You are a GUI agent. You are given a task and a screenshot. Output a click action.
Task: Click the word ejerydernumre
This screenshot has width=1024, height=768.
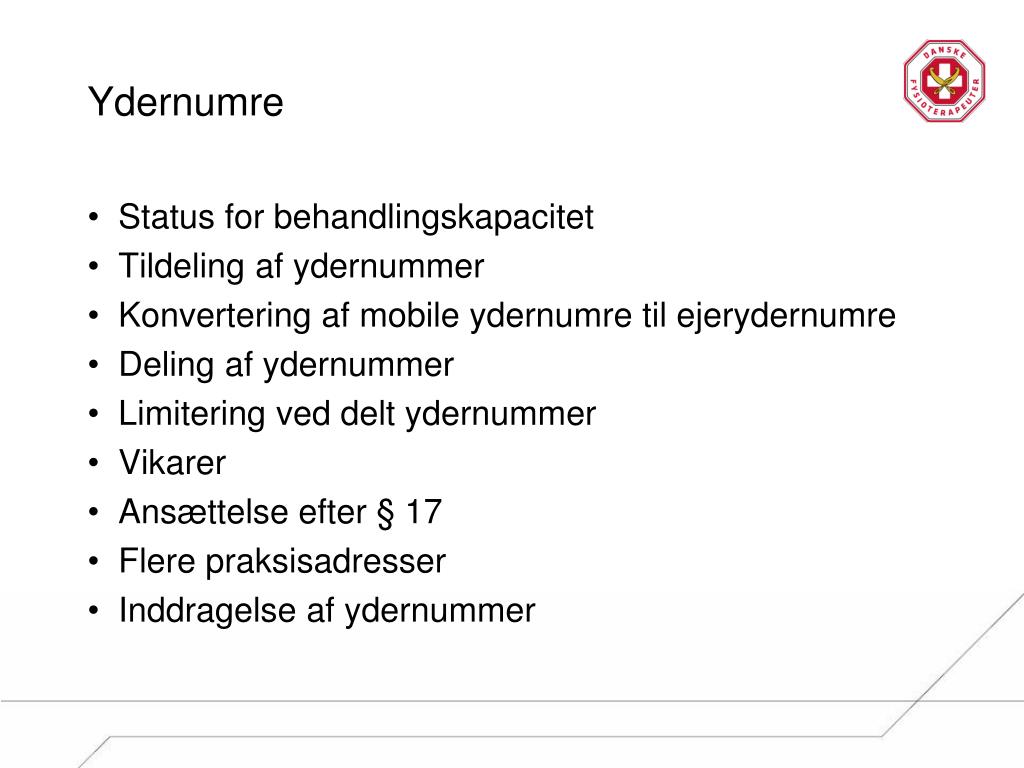coord(786,316)
